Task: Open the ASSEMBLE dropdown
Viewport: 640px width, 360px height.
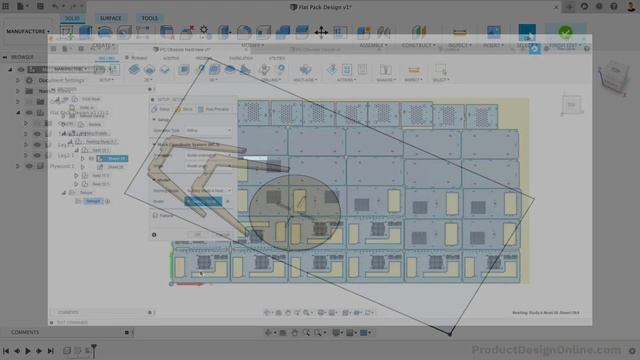Action: [x=373, y=45]
